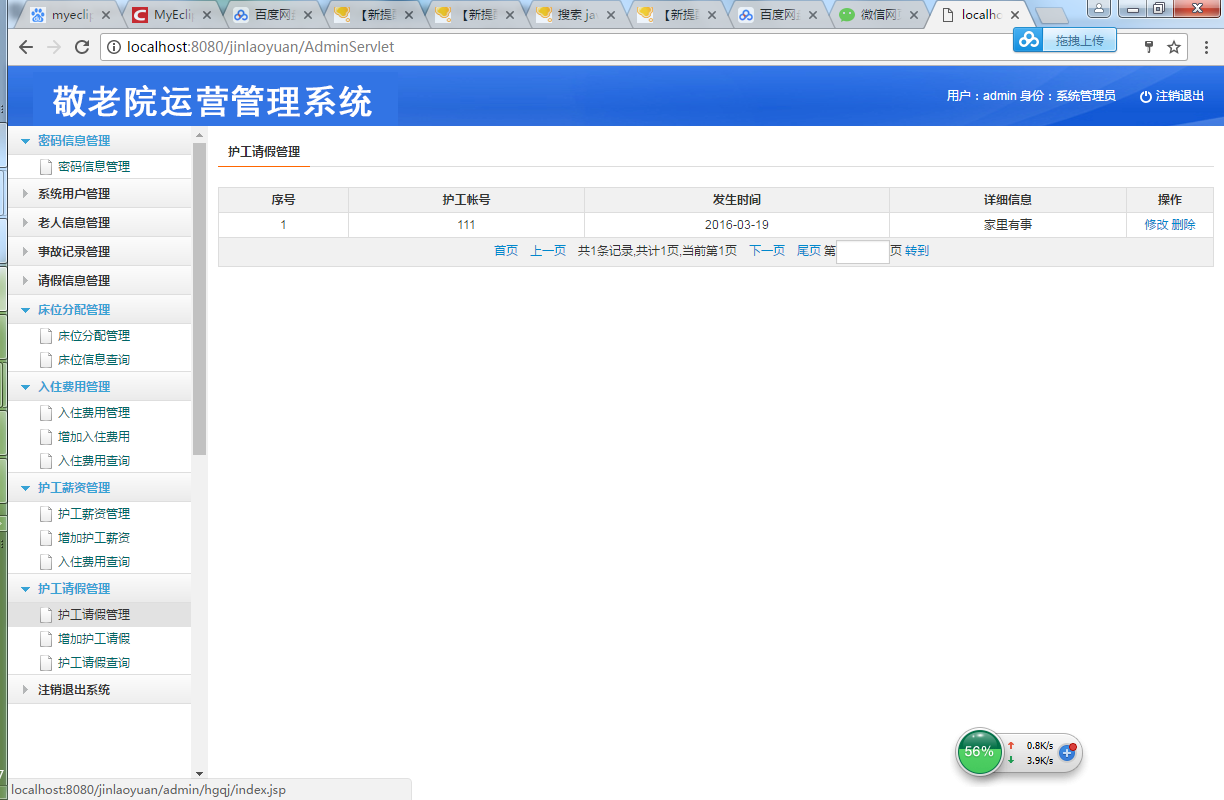
Task: Click the 家里有事 detail cell
Action: pyautogui.click(x=1008, y=225)
